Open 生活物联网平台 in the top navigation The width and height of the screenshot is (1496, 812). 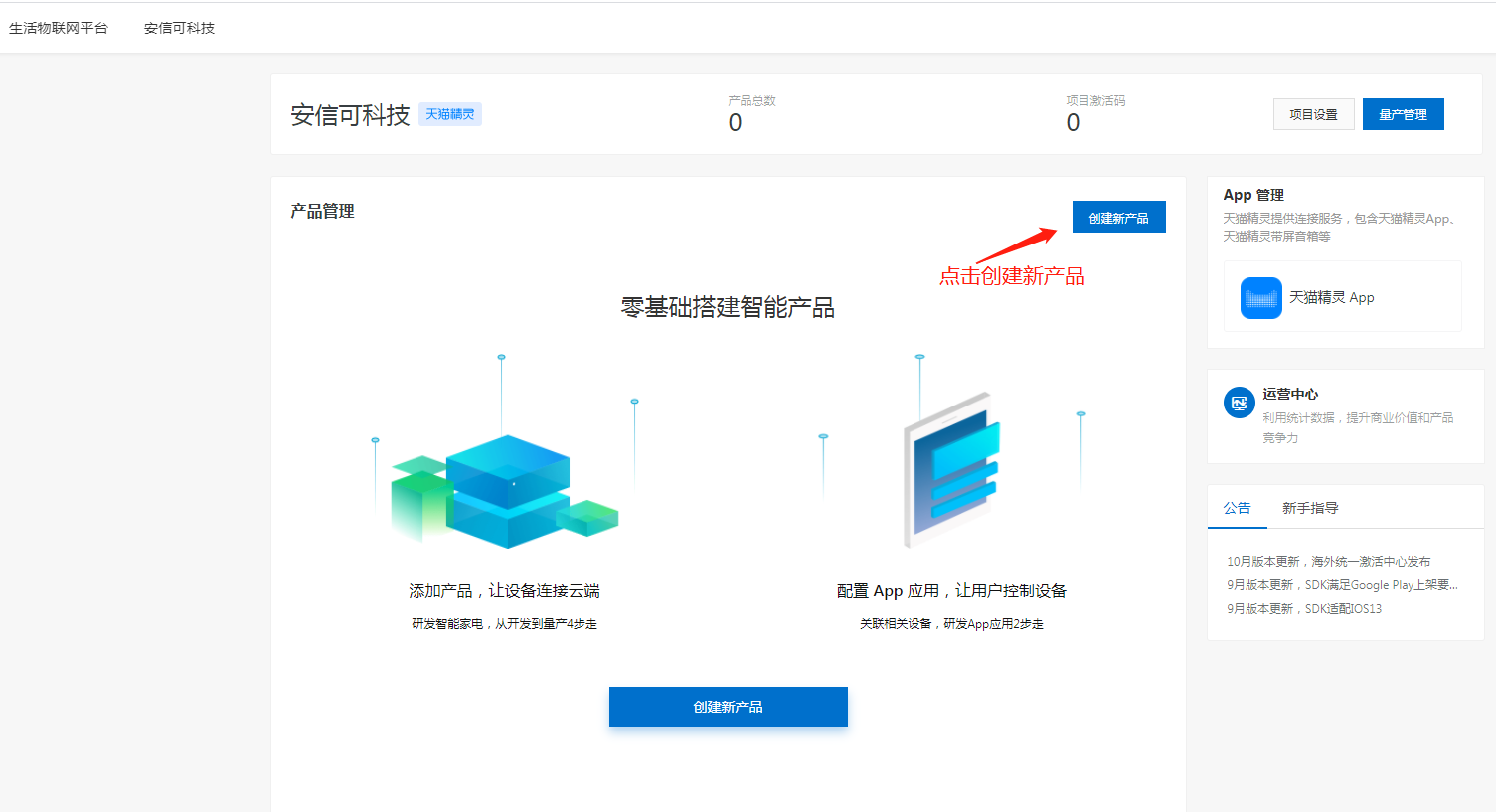coord(59,28)
